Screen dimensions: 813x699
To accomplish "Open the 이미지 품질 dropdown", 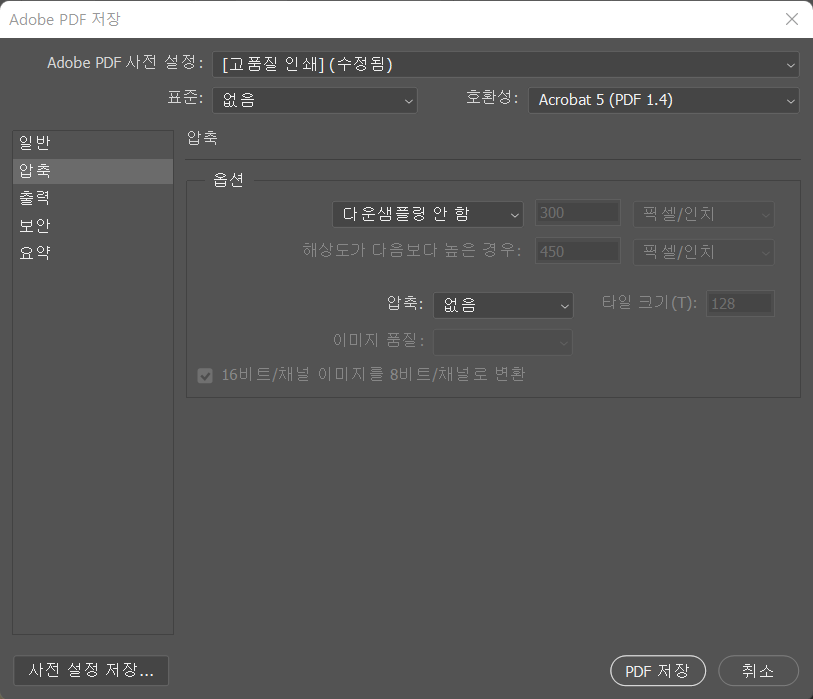I will [x=503, y=342].
